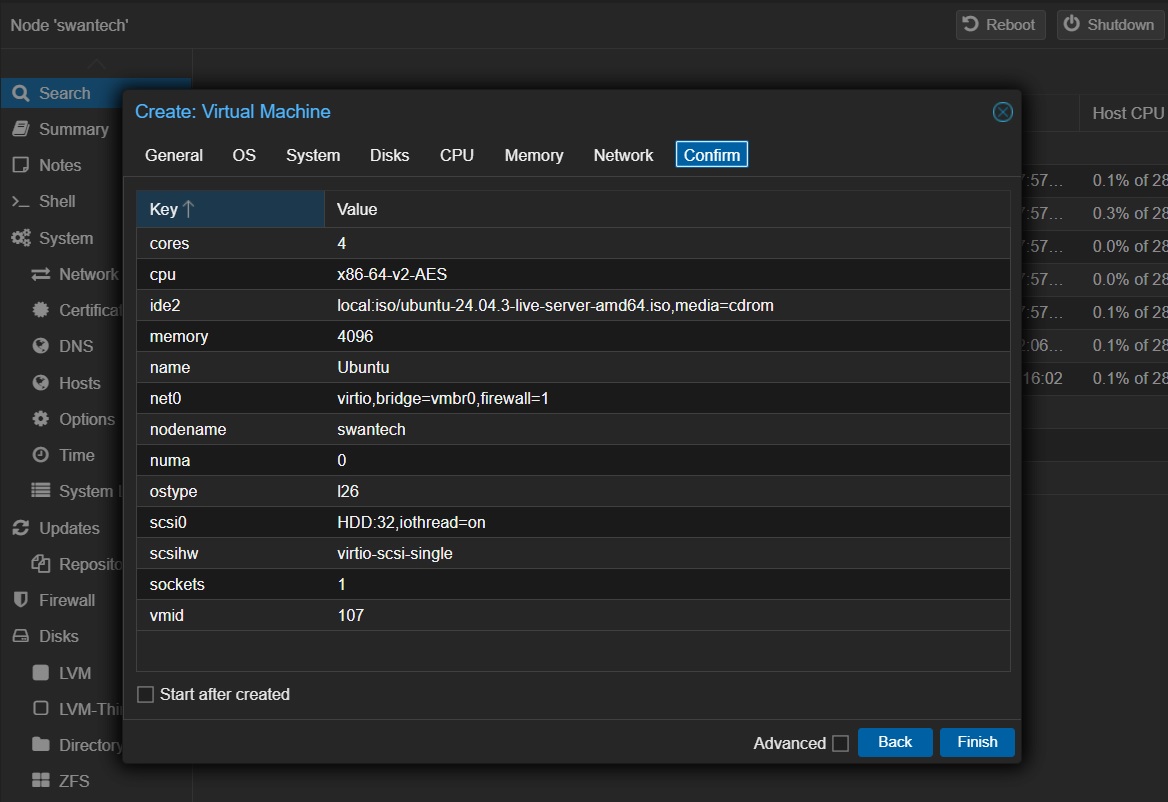The width and height of the screenshot is (1168, 802).
Task: Click the Search magnifier icon in sidebar
Action: (21, 93)
